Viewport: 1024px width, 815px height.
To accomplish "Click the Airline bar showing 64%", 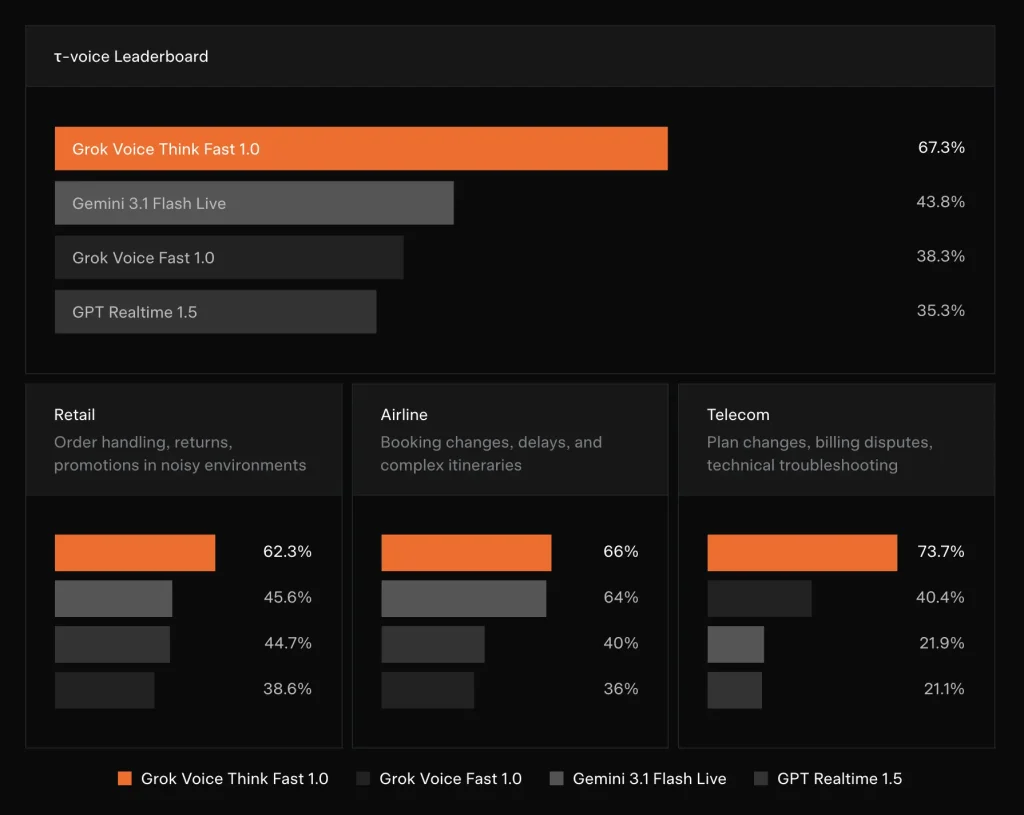I will pos(464,598).
